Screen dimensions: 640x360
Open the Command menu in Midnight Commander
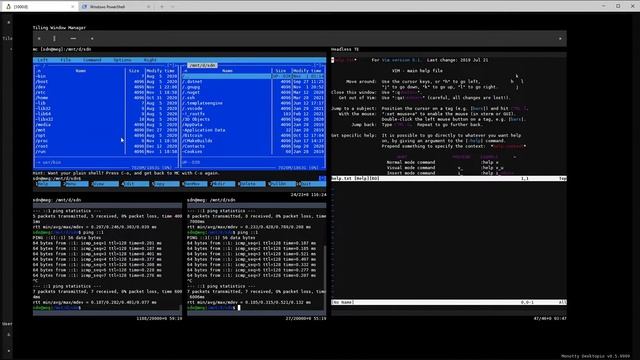point(92,60)
